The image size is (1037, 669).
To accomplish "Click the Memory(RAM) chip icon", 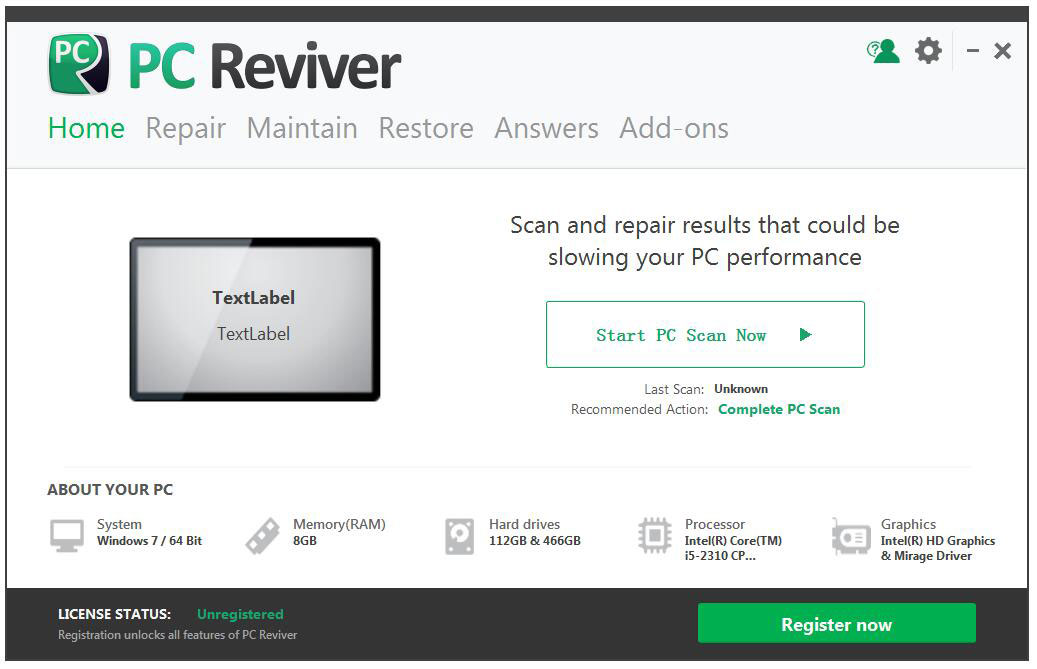I will pyautogui.click(x=262, y=535).
